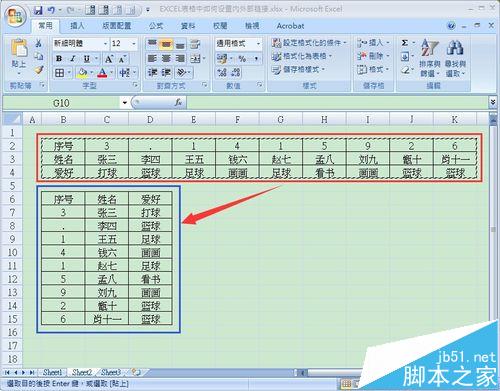Expand the borders dropdown arrow
This screenshot has height=391, width=500.
69,72
